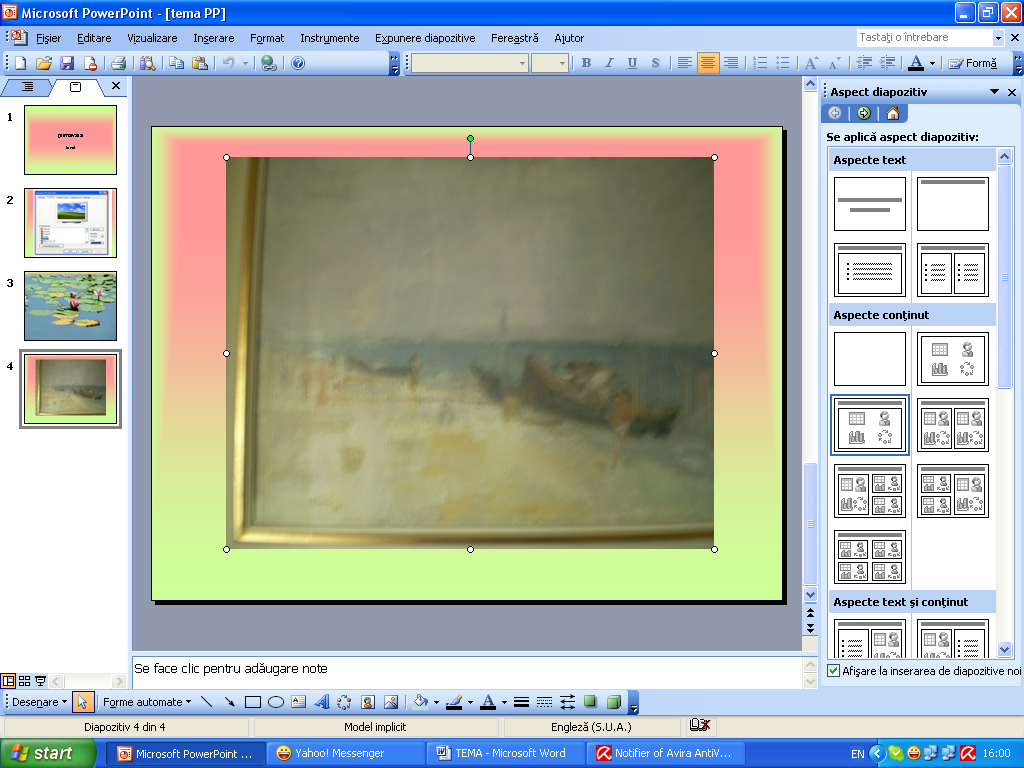Open the Windows start menu
Image resolution: width=1024 pixels, height=768 pixels.
click(x=47, y=753)
